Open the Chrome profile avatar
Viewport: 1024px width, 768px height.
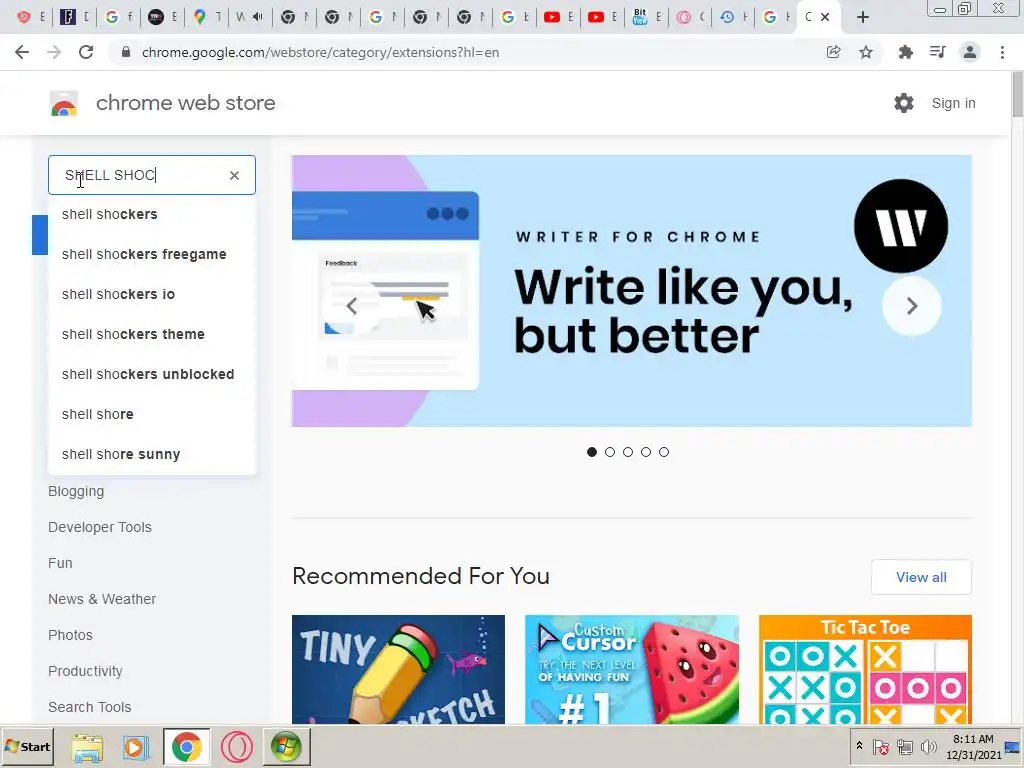[x=970, y=52]
